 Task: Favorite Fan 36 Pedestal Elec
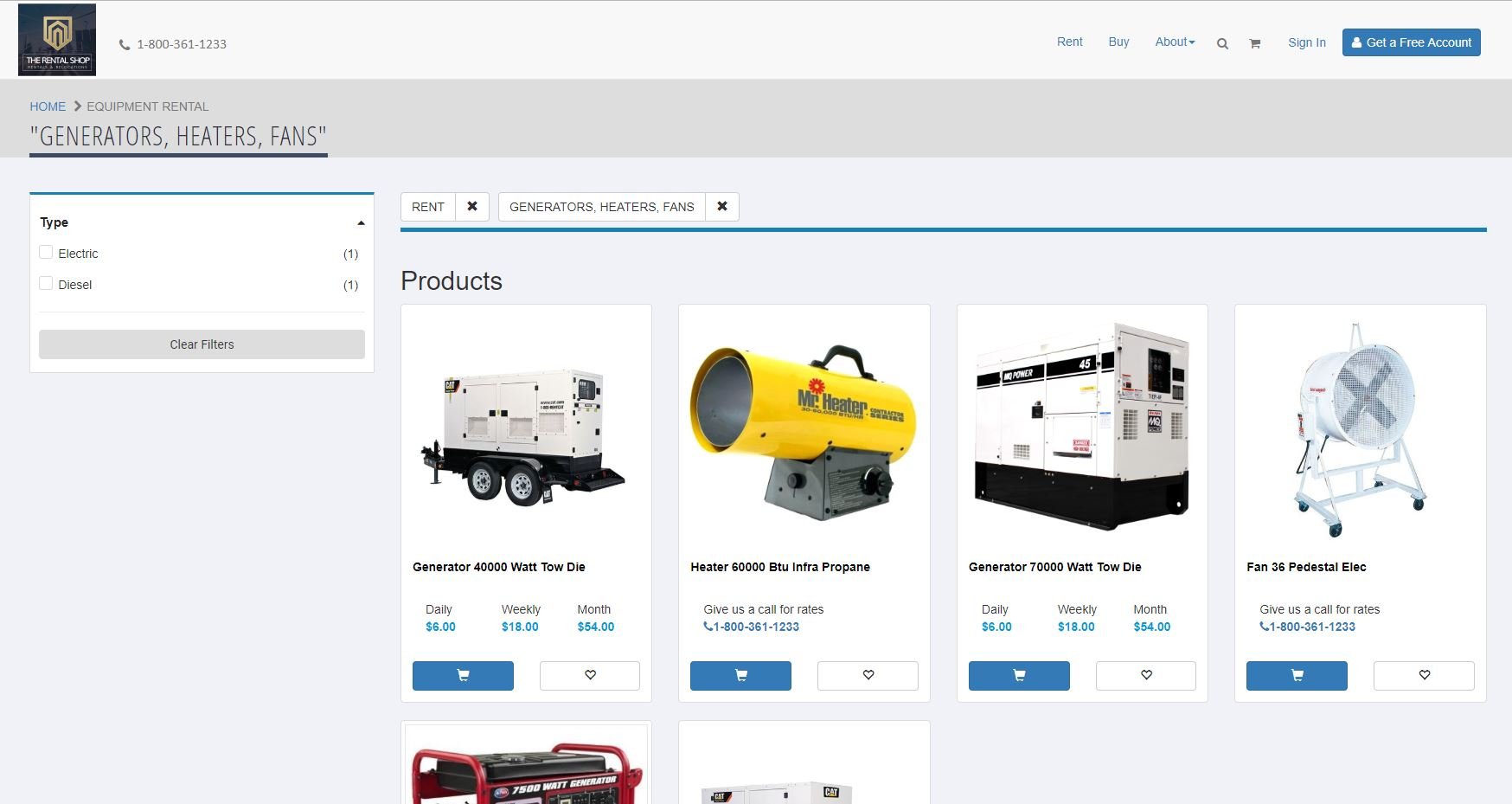(1424, 676)
